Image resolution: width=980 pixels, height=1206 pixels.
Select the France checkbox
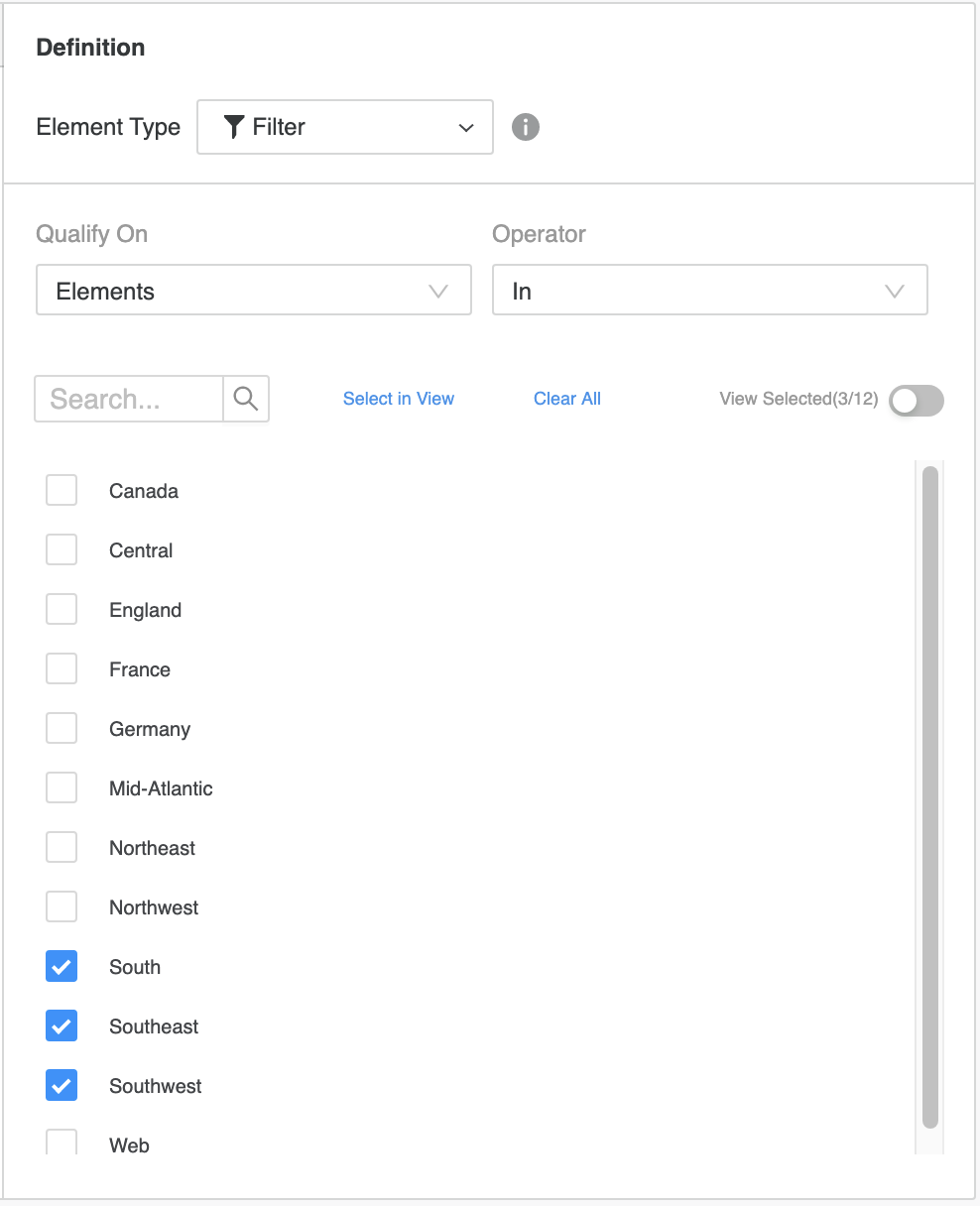click(61, 668)
